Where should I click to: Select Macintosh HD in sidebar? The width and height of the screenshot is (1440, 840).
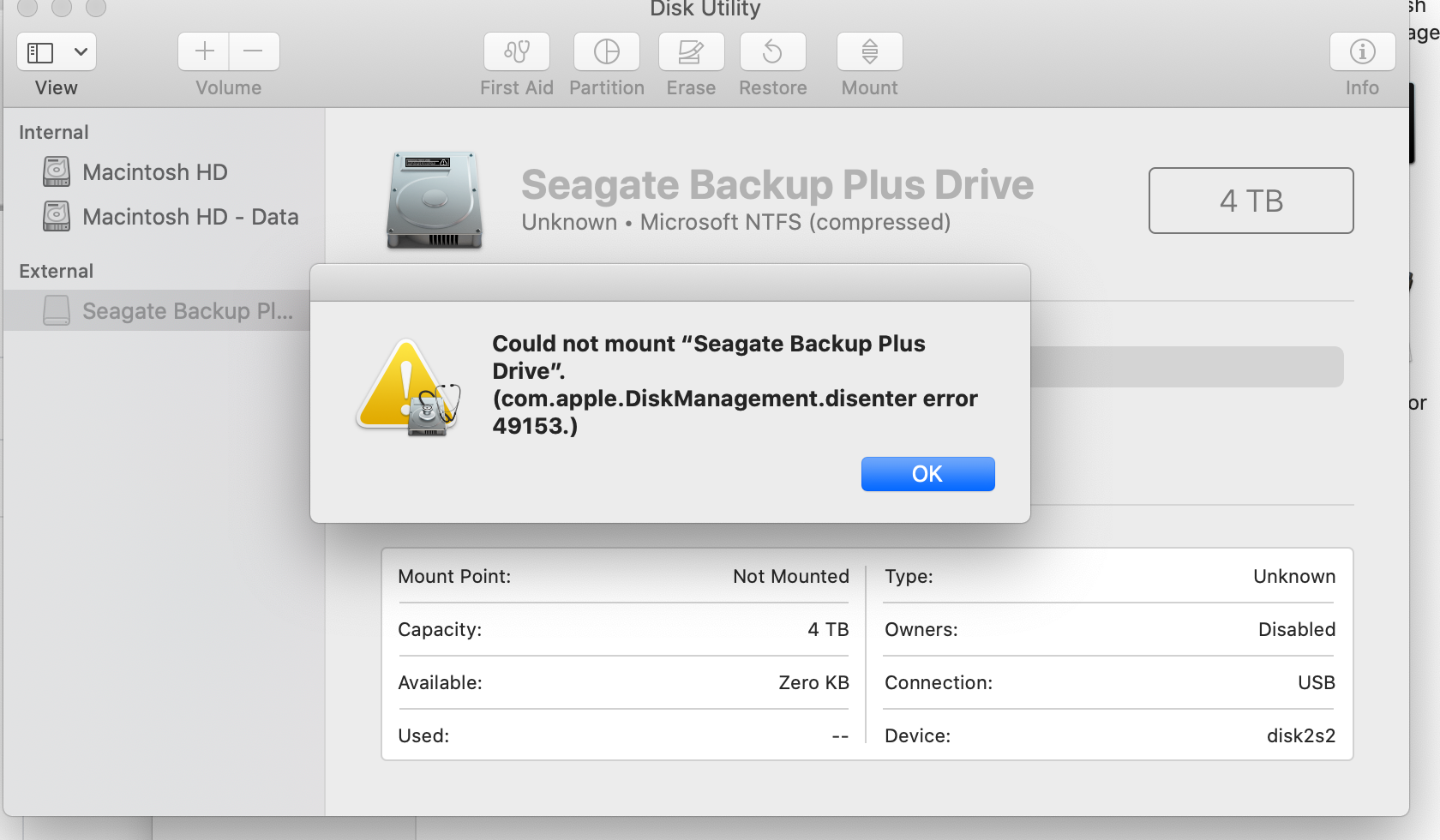[155, 172]
